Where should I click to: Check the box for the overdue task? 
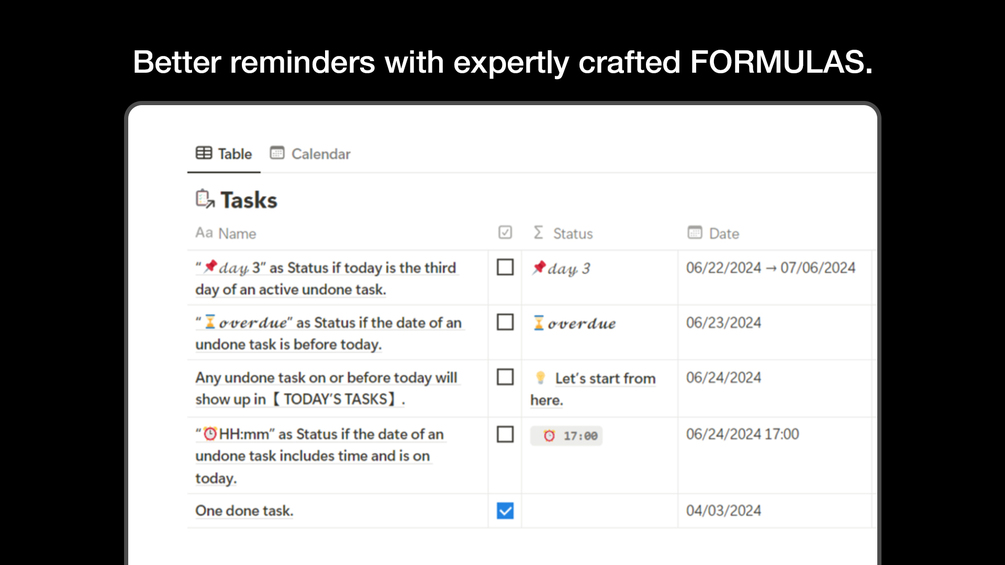click(505, 323)
